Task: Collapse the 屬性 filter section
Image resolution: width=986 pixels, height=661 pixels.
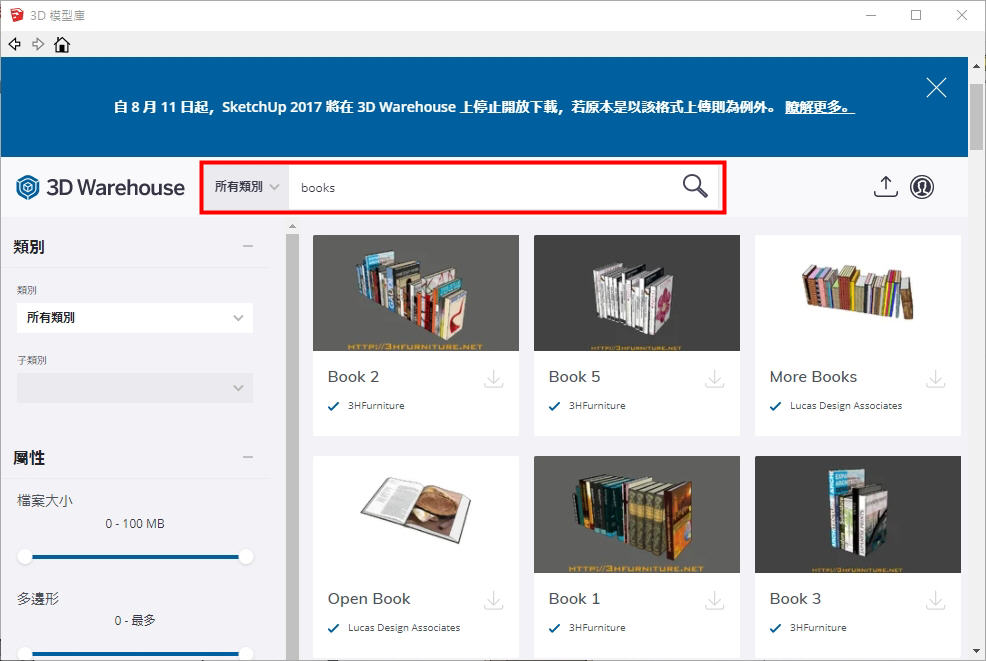Action: click(248, 457)
